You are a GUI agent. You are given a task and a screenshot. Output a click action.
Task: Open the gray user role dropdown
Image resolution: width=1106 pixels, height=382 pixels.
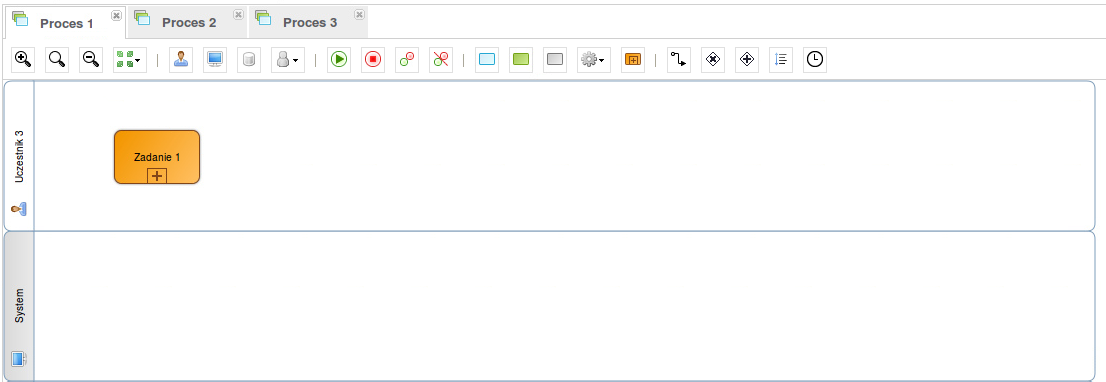coord(288,60)
